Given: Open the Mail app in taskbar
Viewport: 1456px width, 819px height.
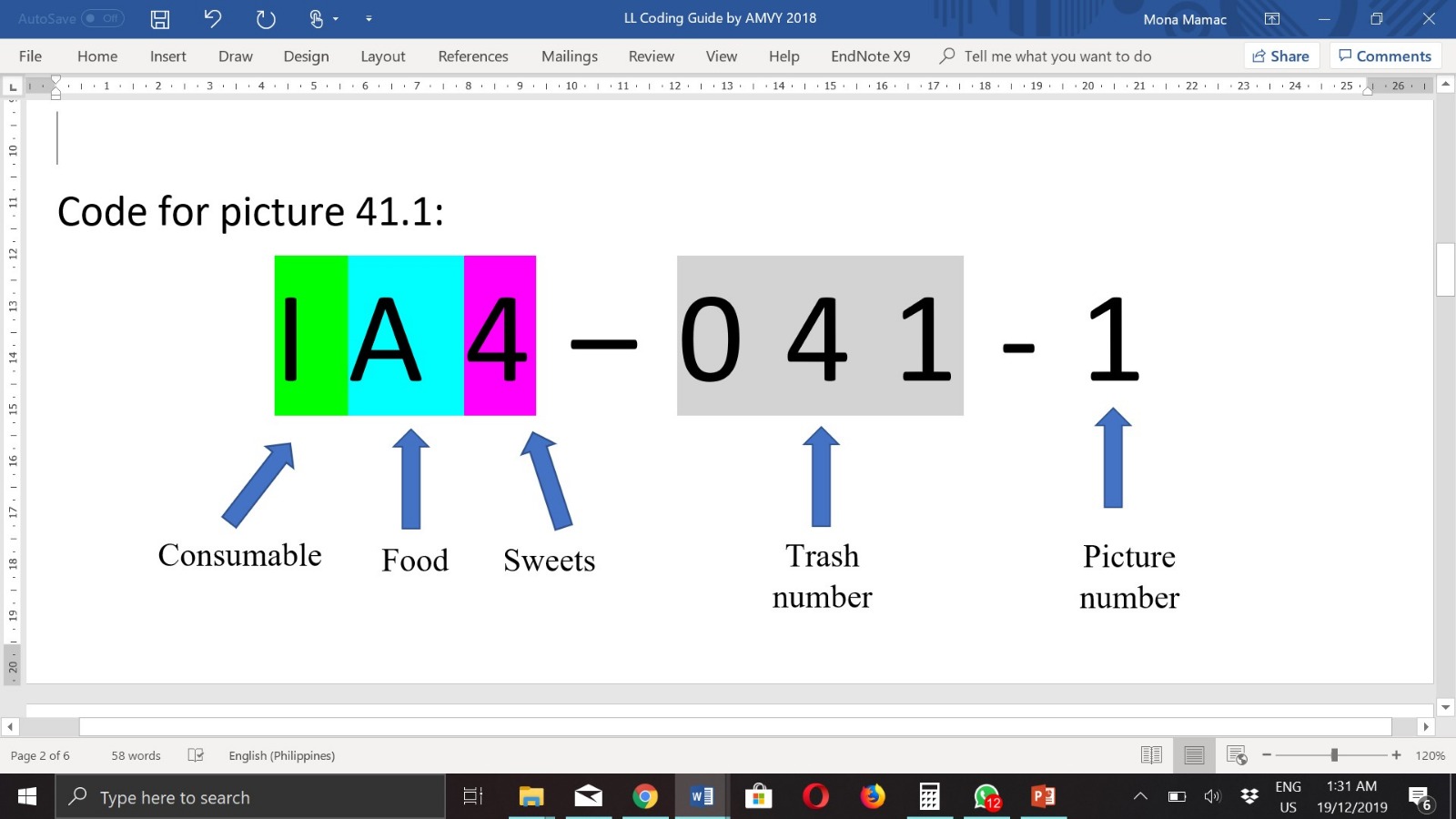Looking at the screenshot, I should click(588, 797).
